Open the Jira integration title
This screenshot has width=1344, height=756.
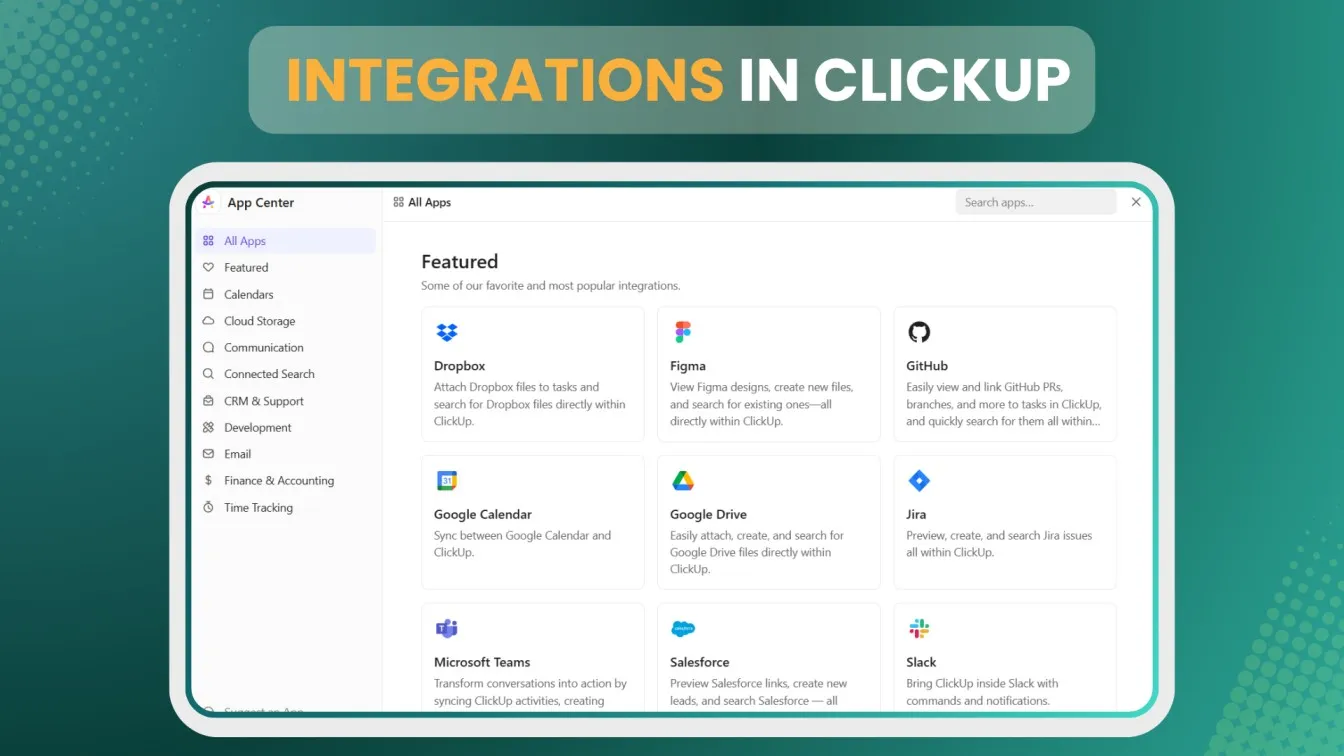[x=916, y=514]
